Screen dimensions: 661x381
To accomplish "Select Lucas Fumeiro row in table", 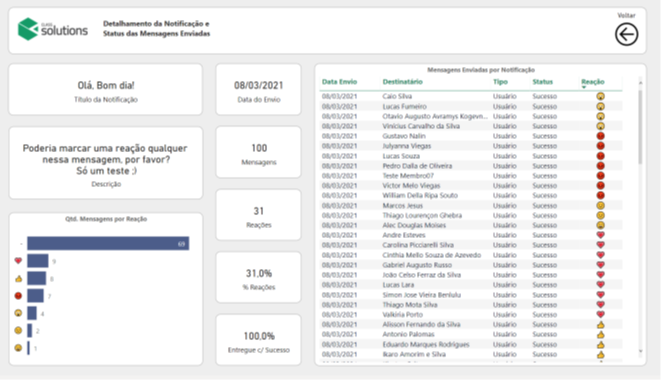I will (x=470, y=106).
